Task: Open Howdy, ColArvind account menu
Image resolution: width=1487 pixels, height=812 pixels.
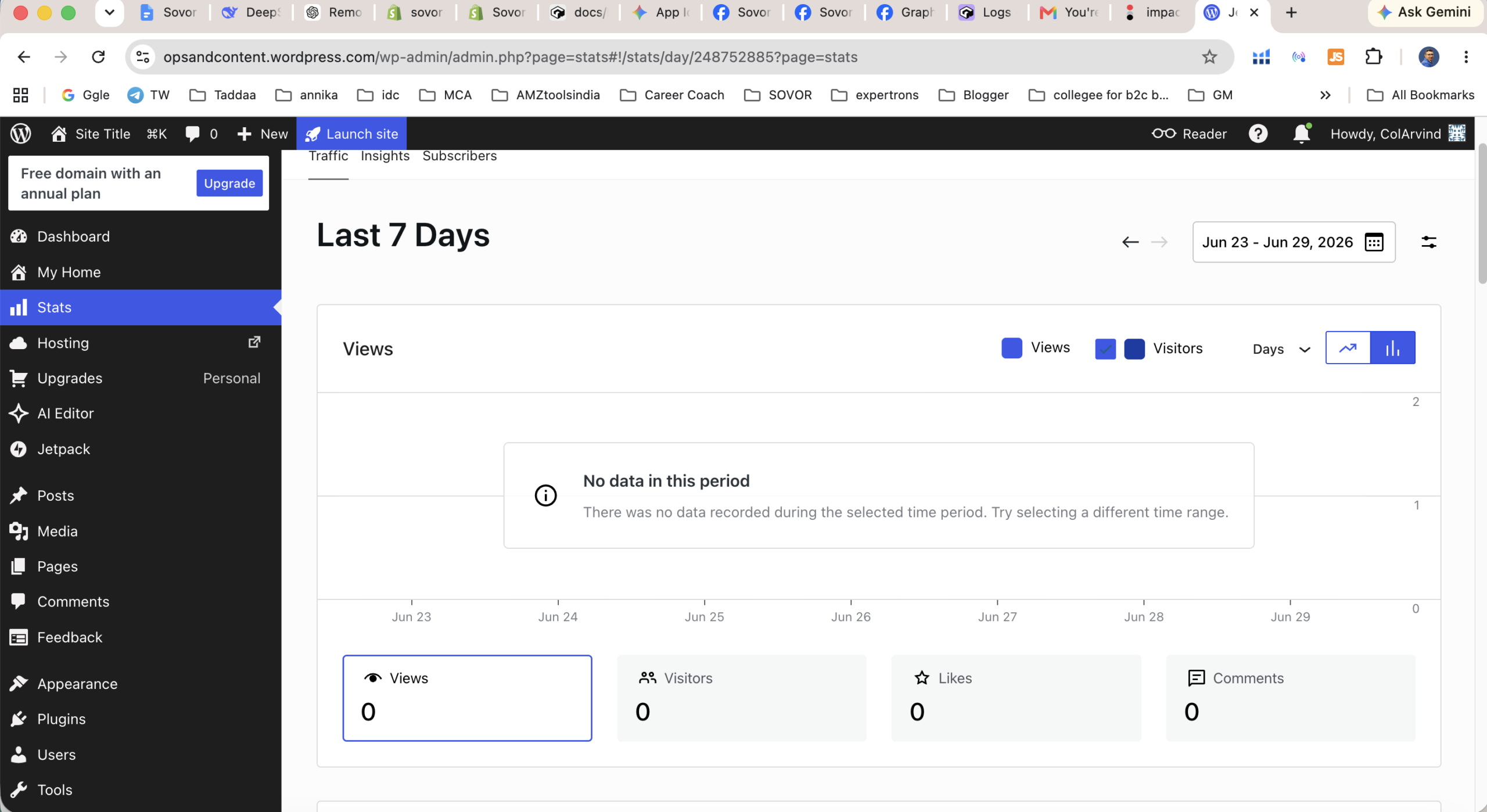Action: tap(1398, 134)
